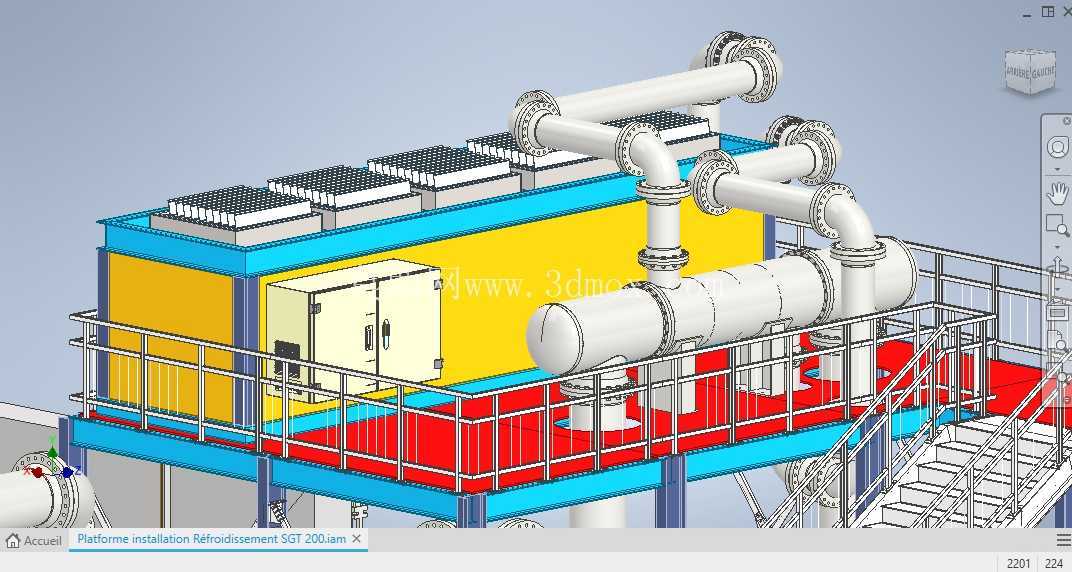Activate the Zoom Window tool
Image resolution: width=1072 pixels, height=572 pixels.
(x=1058, y=225)
